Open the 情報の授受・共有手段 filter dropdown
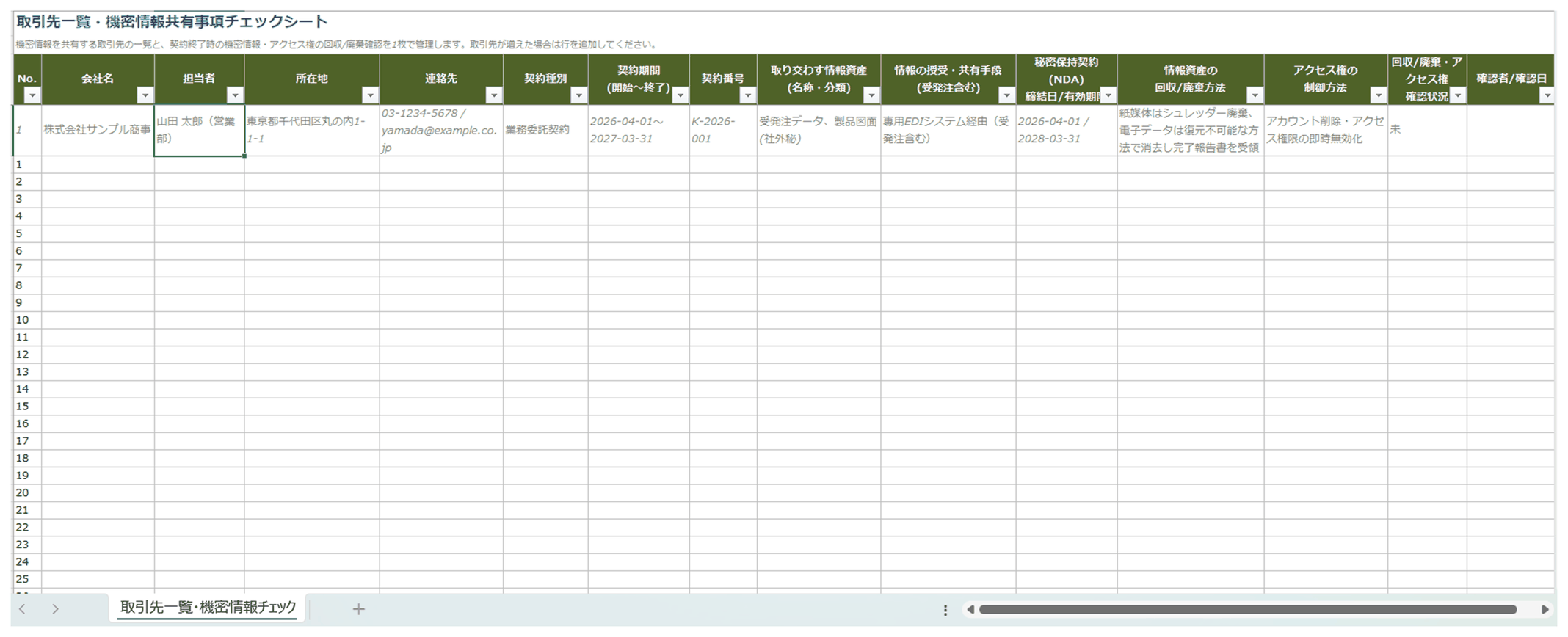Screen dimensions: 1568x637 tap(1006, 95)
